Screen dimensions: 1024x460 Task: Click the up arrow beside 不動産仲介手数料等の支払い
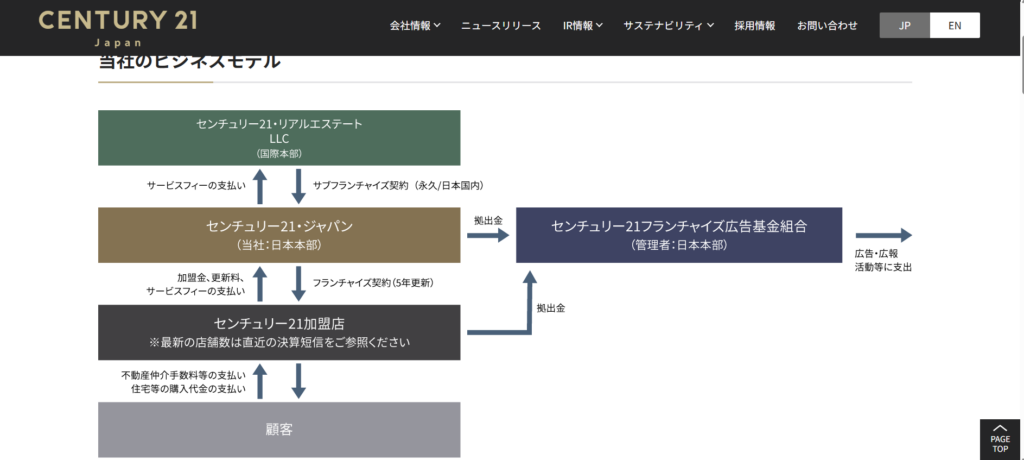(x=260, y=381)
